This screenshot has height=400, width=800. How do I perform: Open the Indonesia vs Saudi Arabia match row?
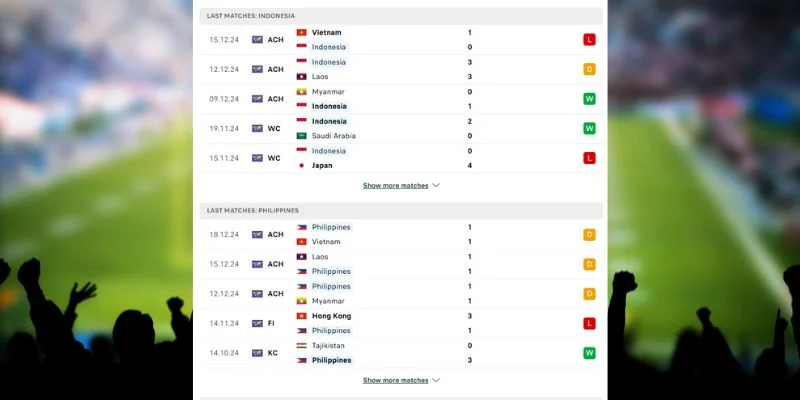tap(400, 128)
